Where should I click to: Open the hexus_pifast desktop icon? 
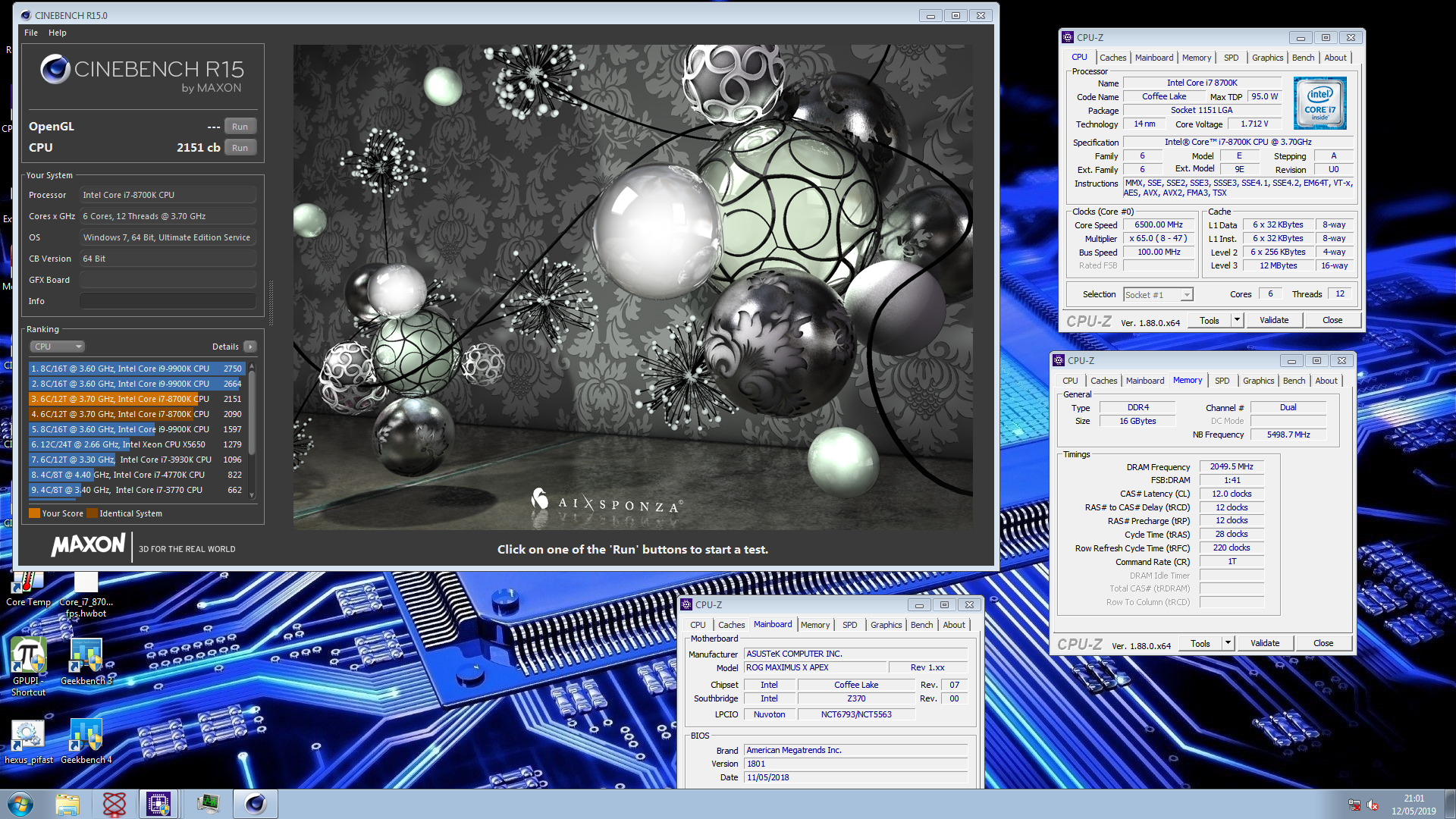pos(28,742)
